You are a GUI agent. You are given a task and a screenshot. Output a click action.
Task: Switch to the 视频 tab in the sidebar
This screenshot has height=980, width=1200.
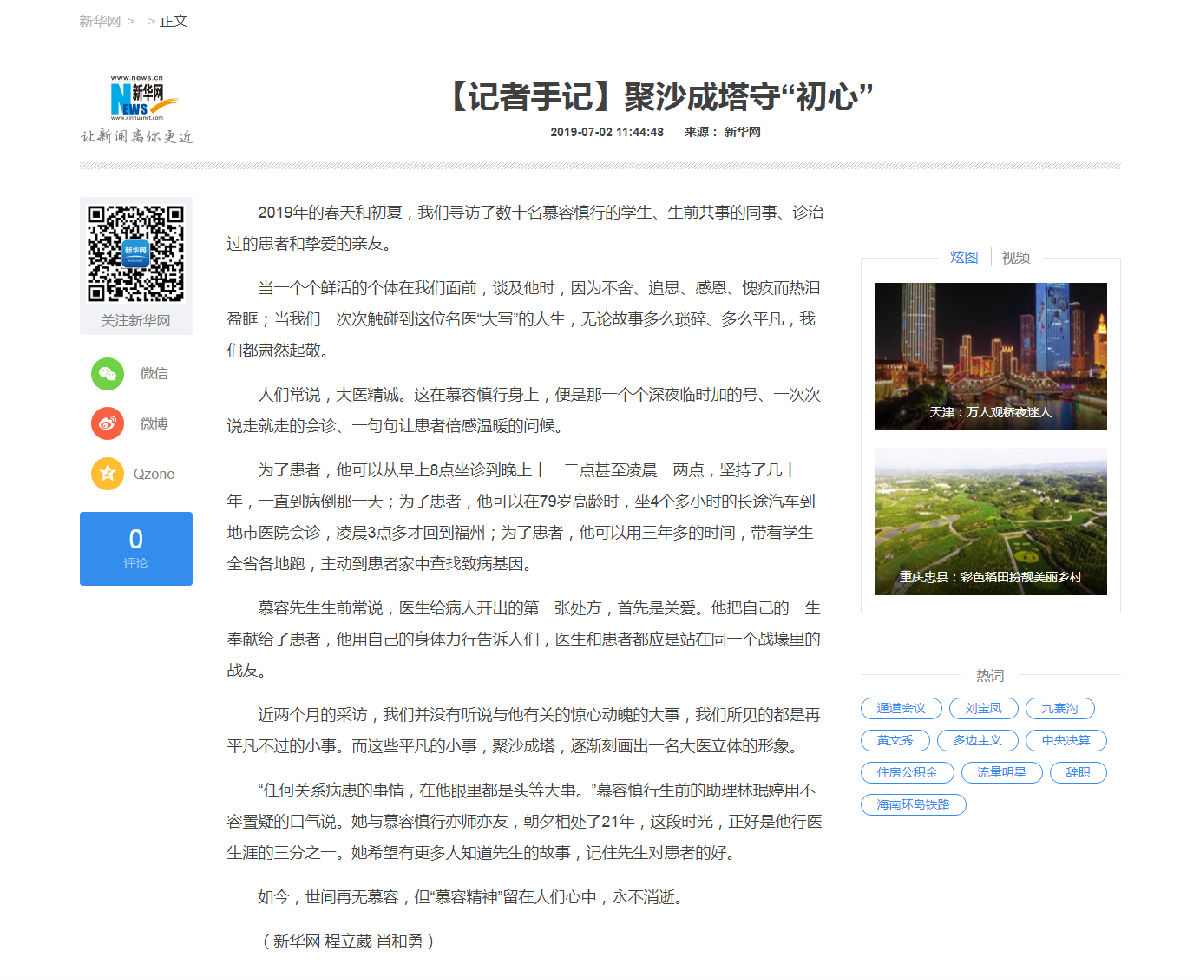click(1015, 257)
